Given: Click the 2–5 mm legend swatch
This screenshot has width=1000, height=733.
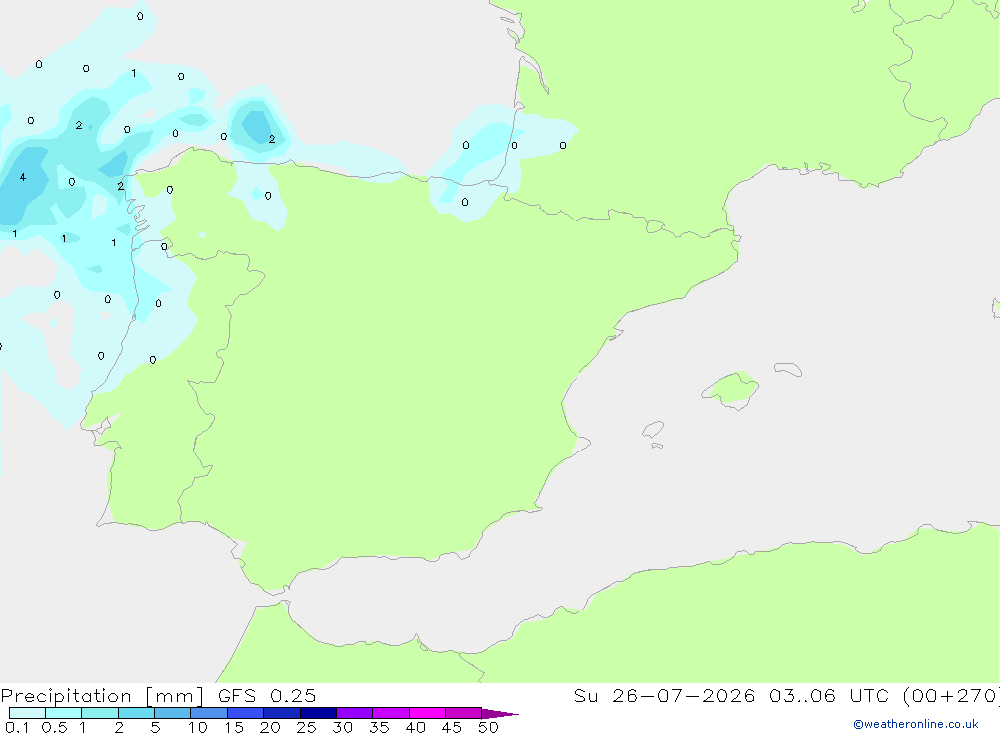Looking at the screenshot, I should tap(136, 713).
